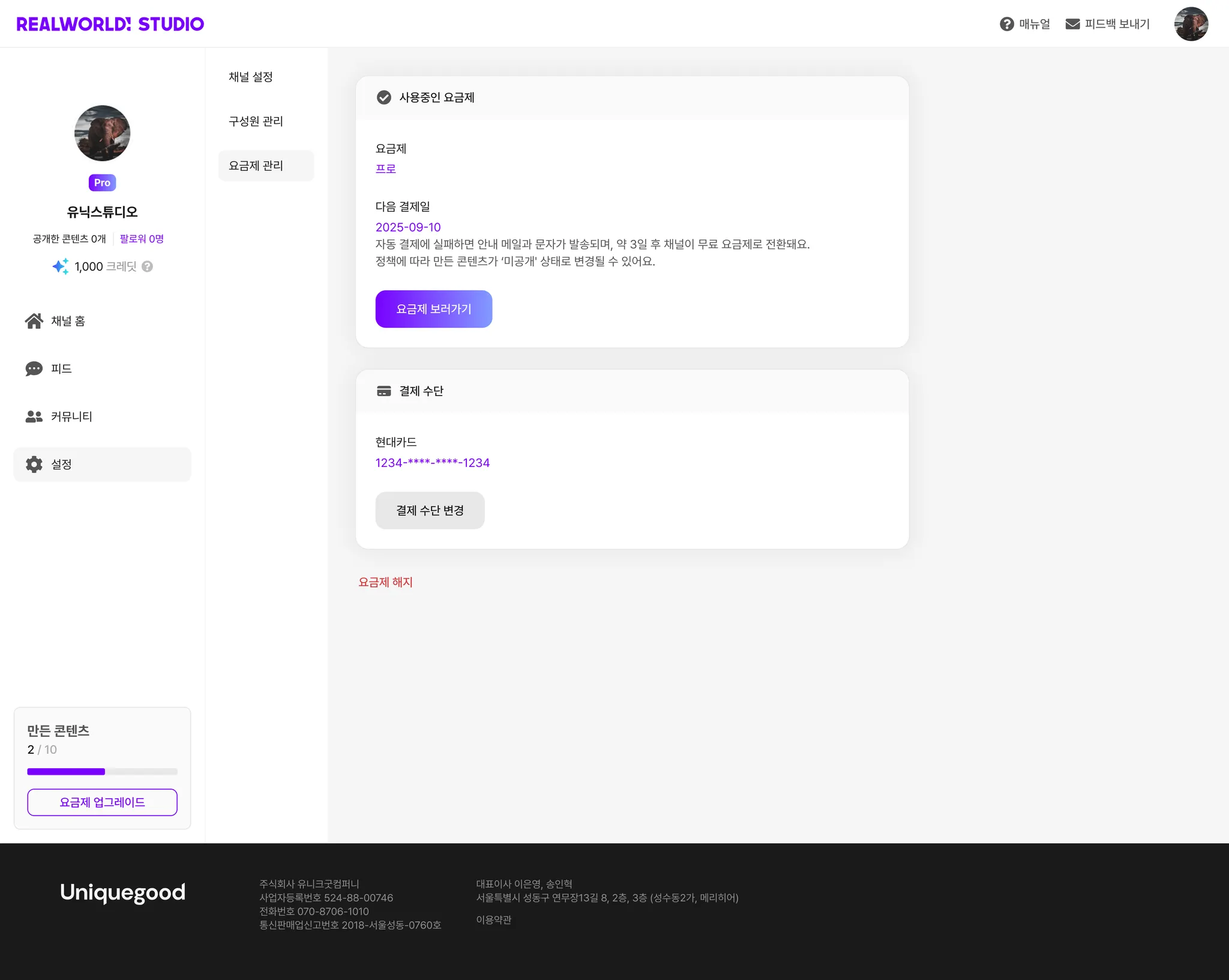Click the credit help question icon

coord(148,266)
